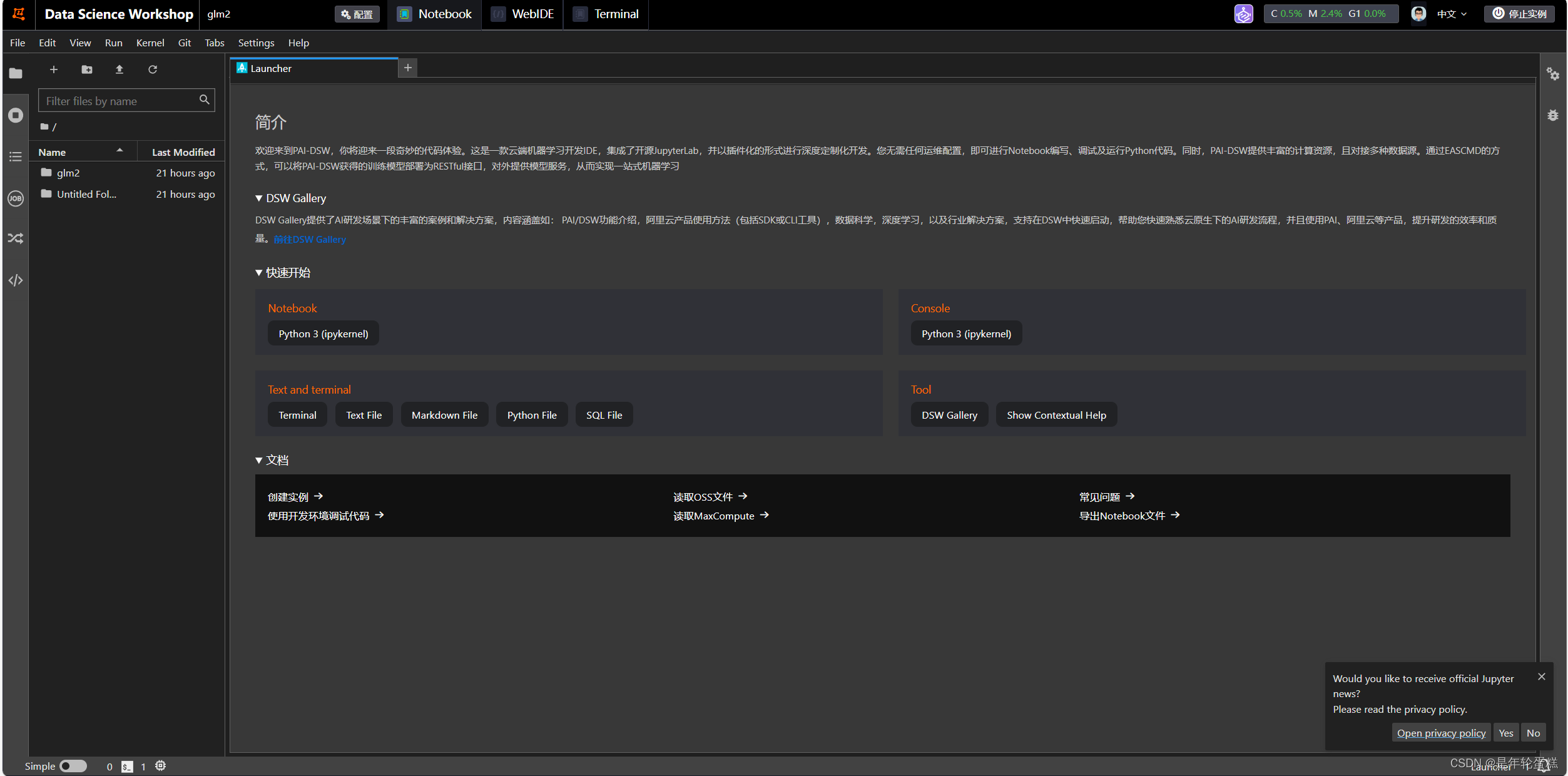Open the debugger bug icon

[1553, 115]
